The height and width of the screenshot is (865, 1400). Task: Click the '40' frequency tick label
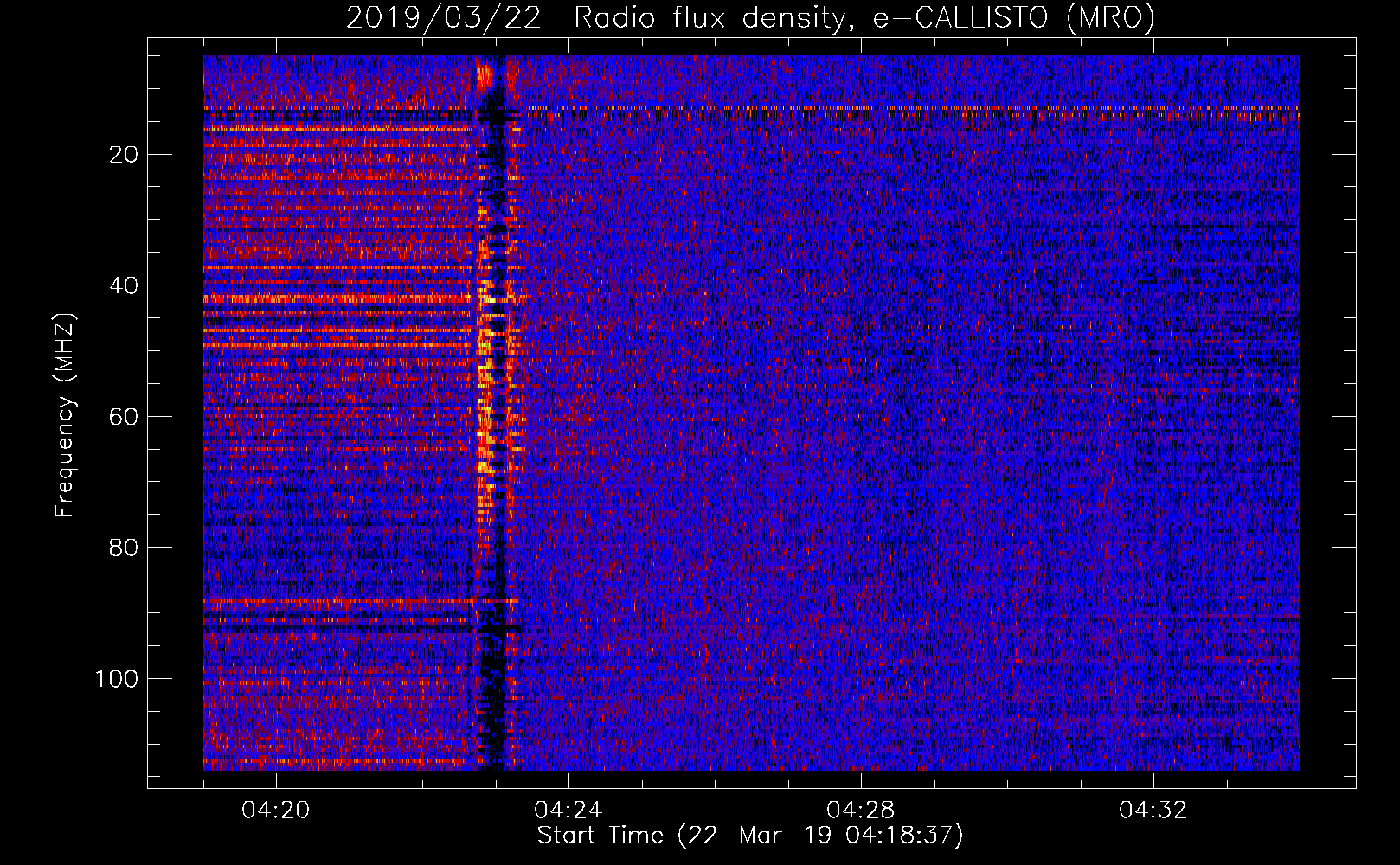click(125, 285)
